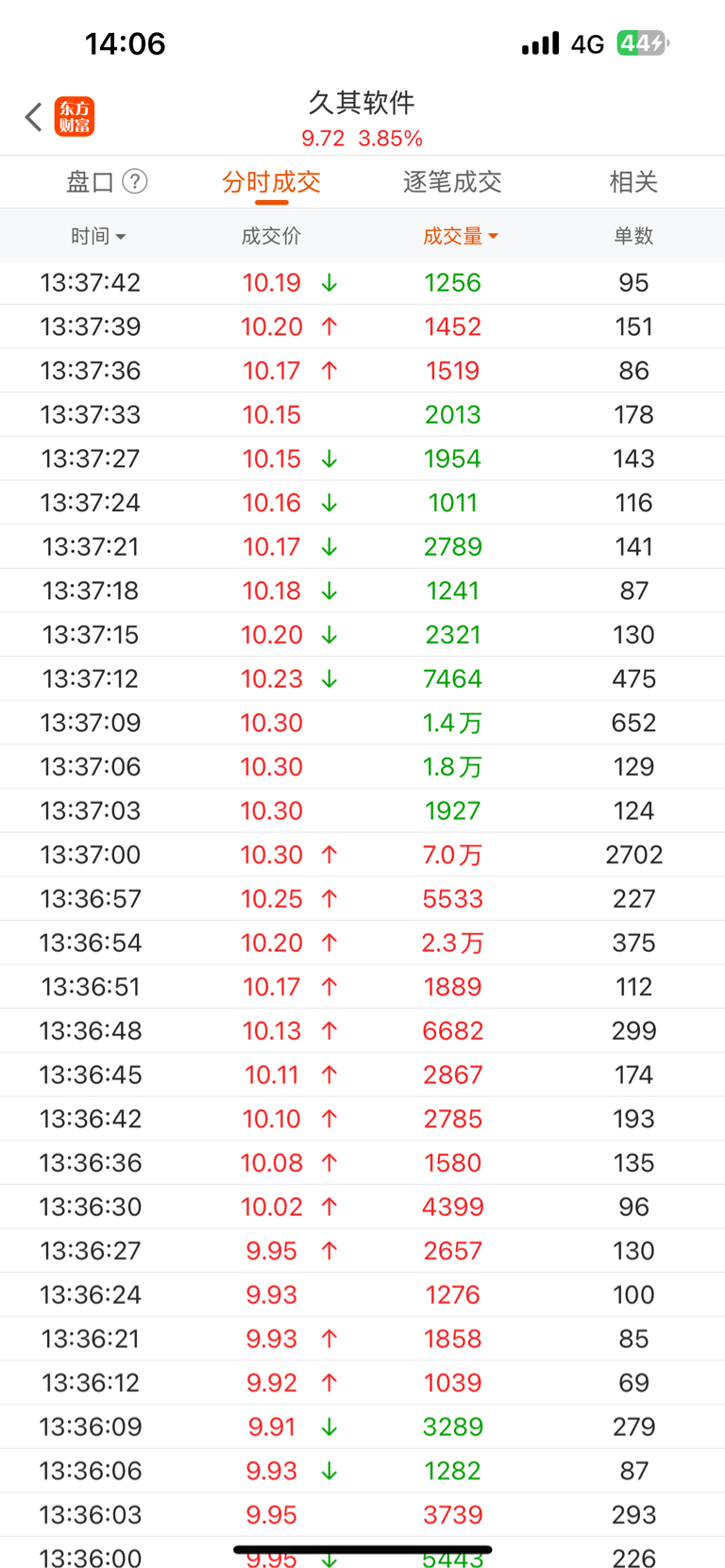Click the up arrow beside 10.20 at 13:37:39
Screen dimensions: 725x1568
pyautogui.click(x=329, y=326)
